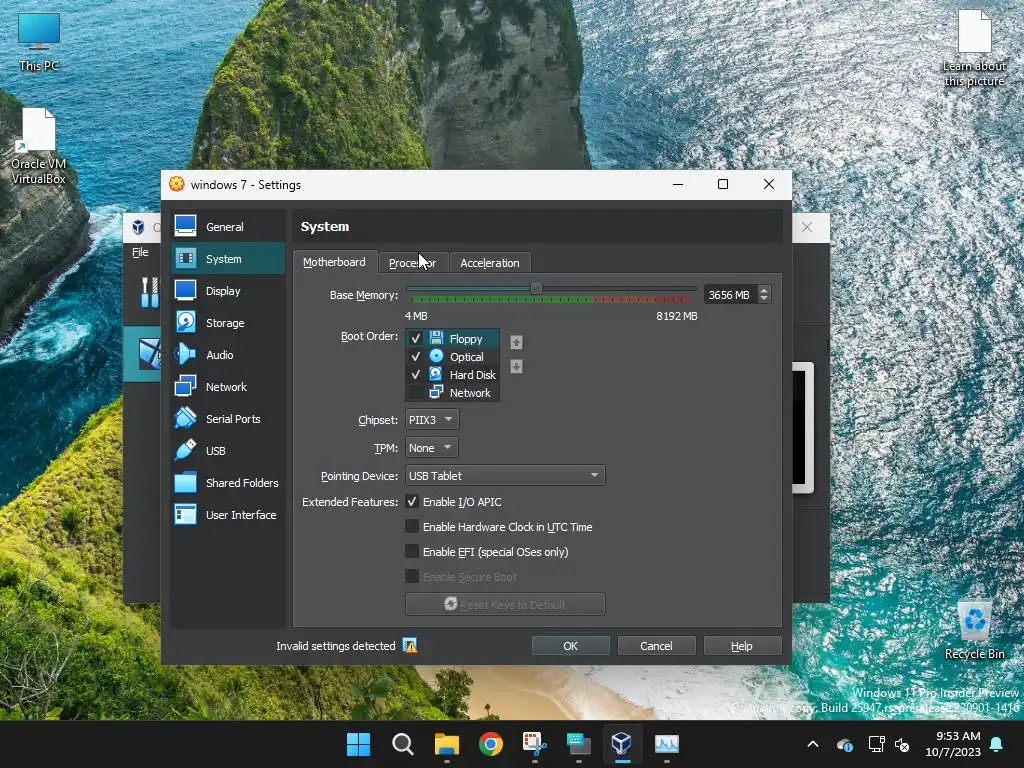The height and width of the screenshot is (768, 1024).
Task: Open Windows Start menu
Action: [359, 744]
